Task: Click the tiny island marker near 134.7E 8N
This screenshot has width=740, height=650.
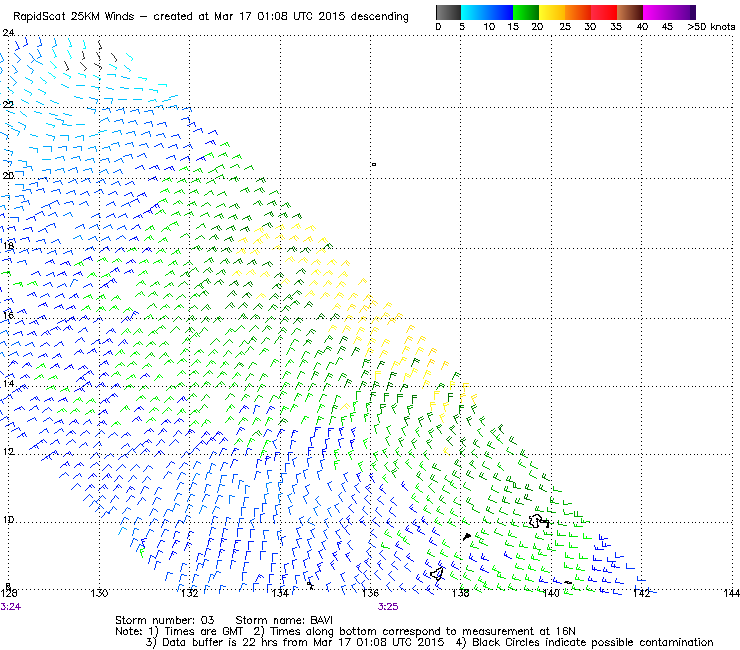Action: click(310, 585)
